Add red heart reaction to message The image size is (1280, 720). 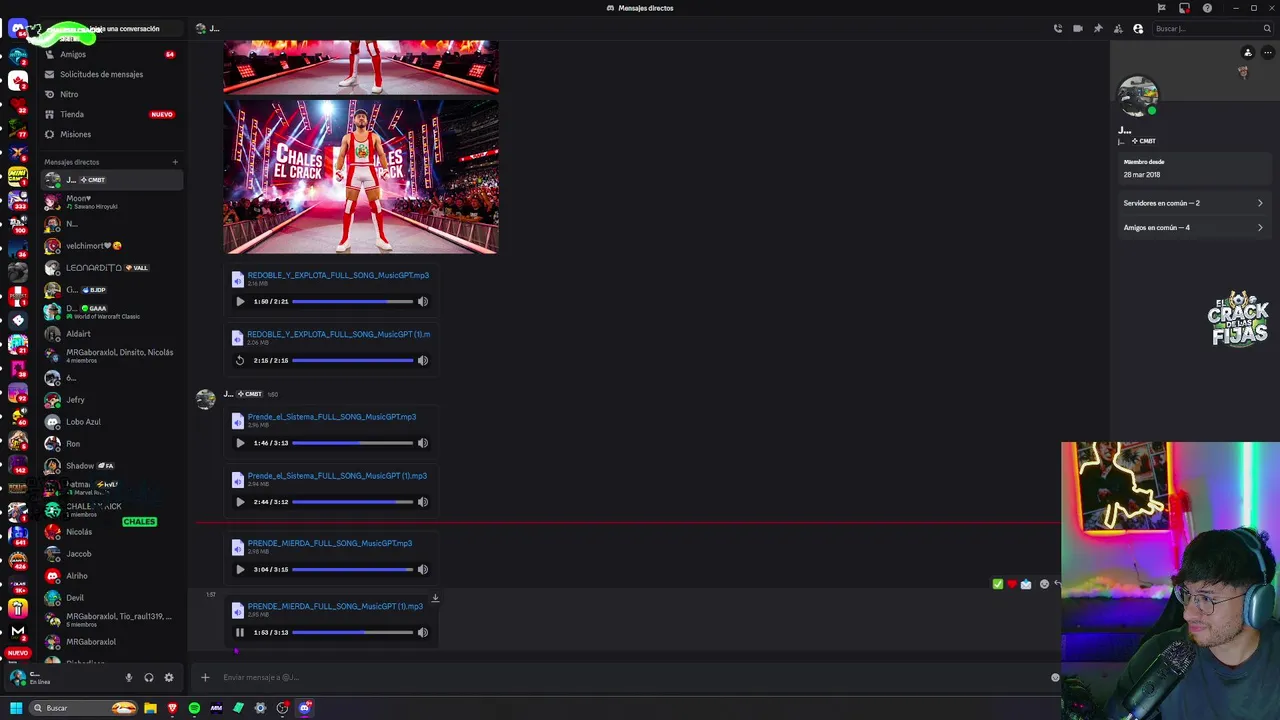coord(1012,584)
